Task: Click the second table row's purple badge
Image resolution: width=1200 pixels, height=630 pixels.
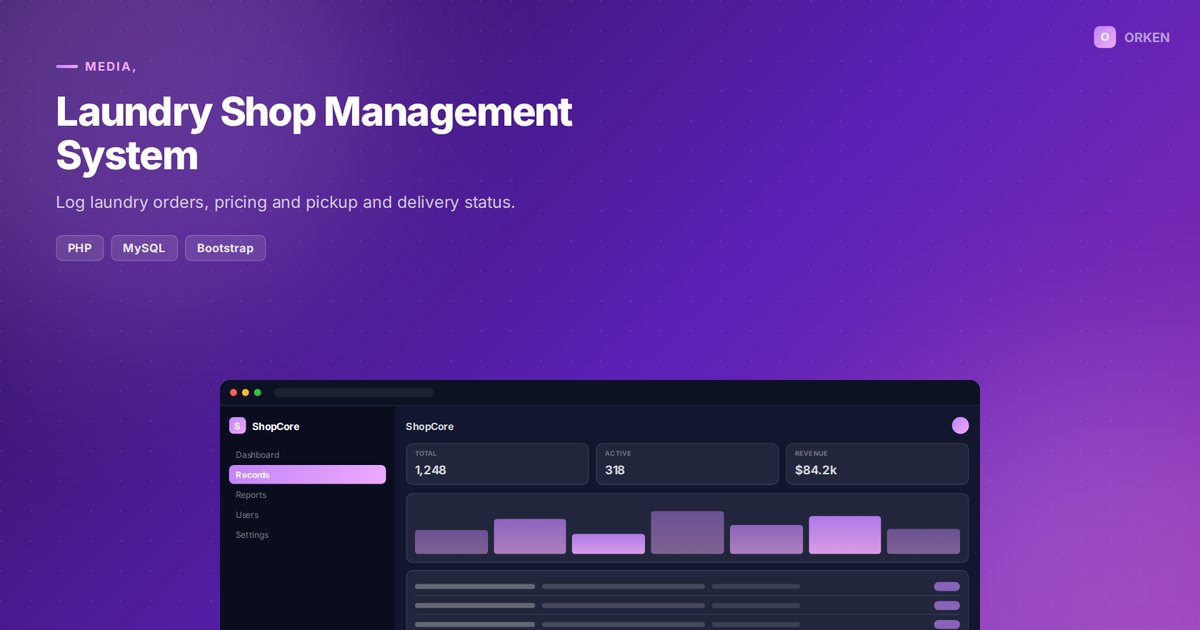Action: (x=947, y=606)
